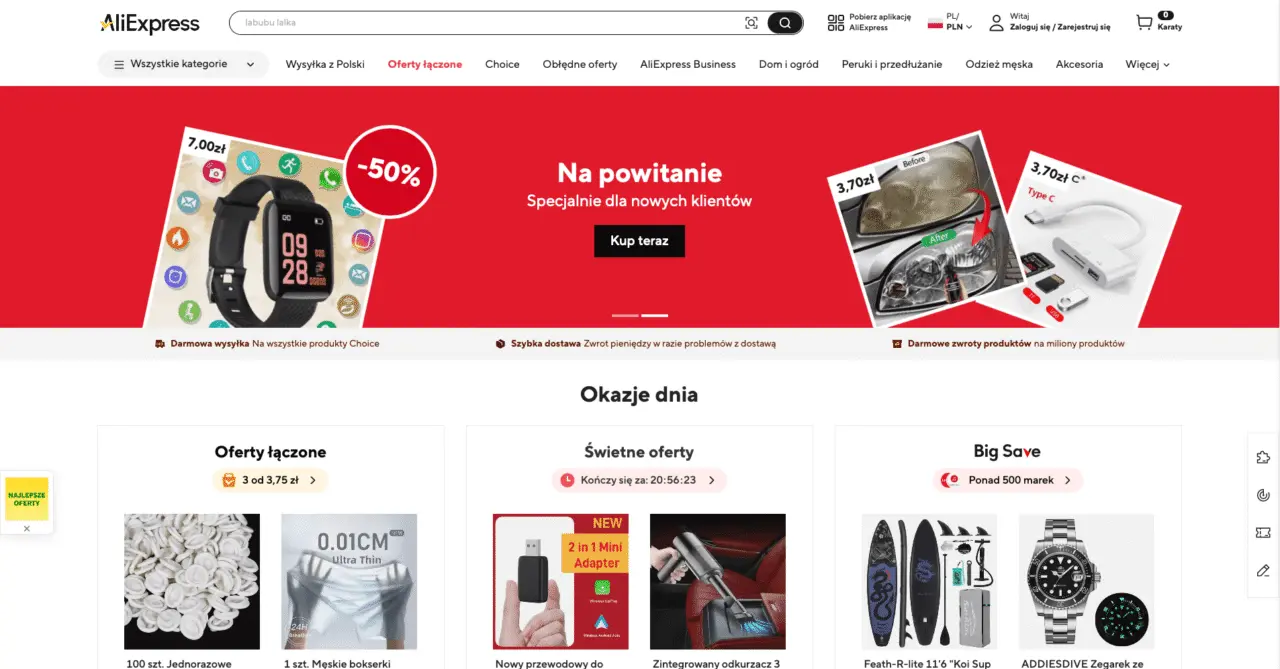Image resolution: width=1280 pixels, height=669 pixels.
Task: Click the user account profile icon
Action: tap(996, 23)
